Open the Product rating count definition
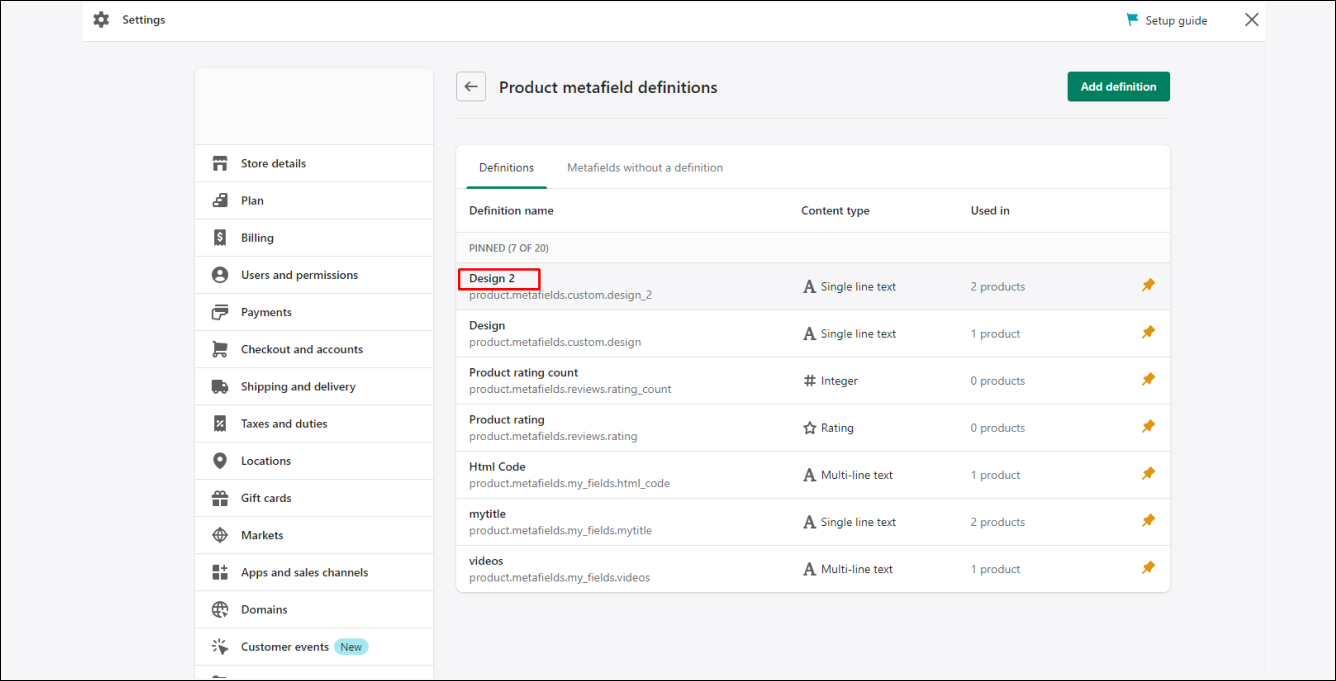This screenshot has height=681, width=1336. coord(813,380)
